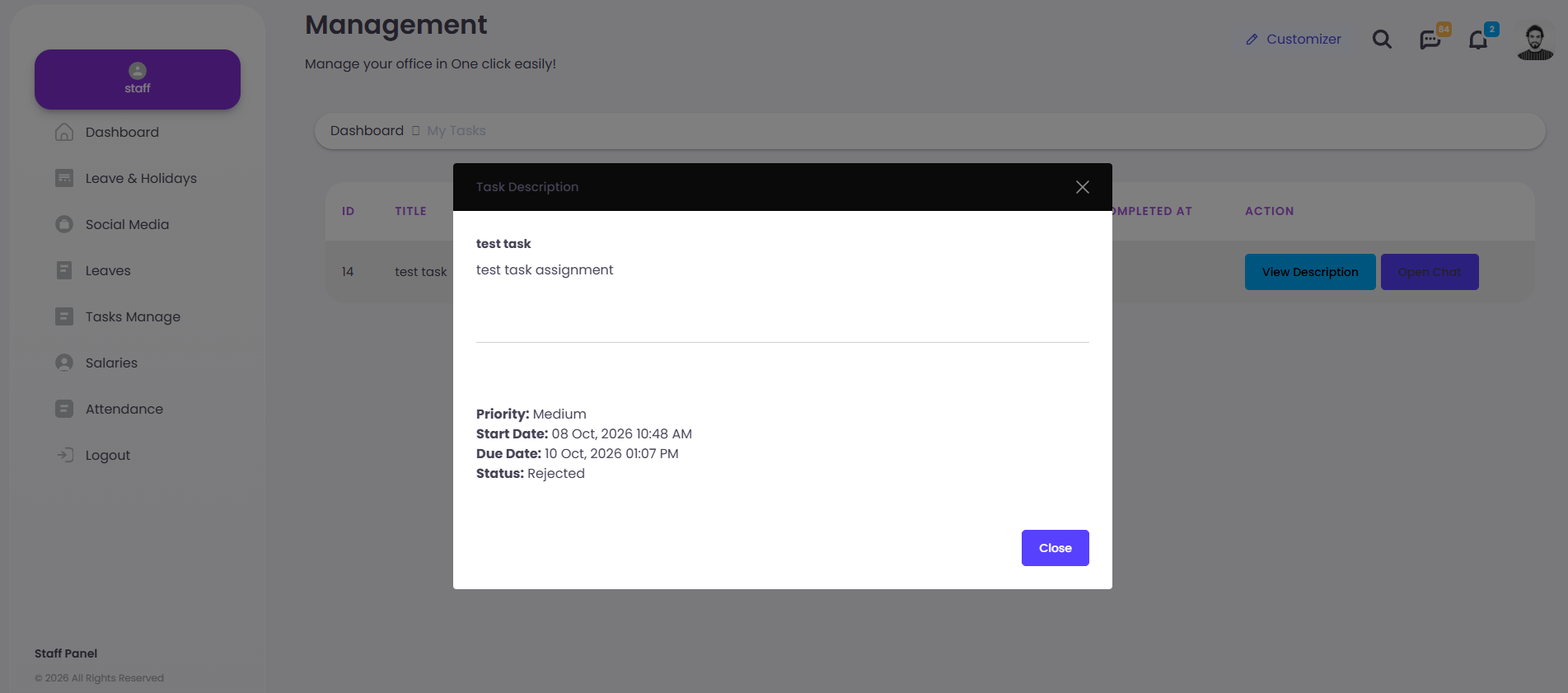Click the Start Date value text
Screen dimensions: 1568x693
tap(622, 433)
